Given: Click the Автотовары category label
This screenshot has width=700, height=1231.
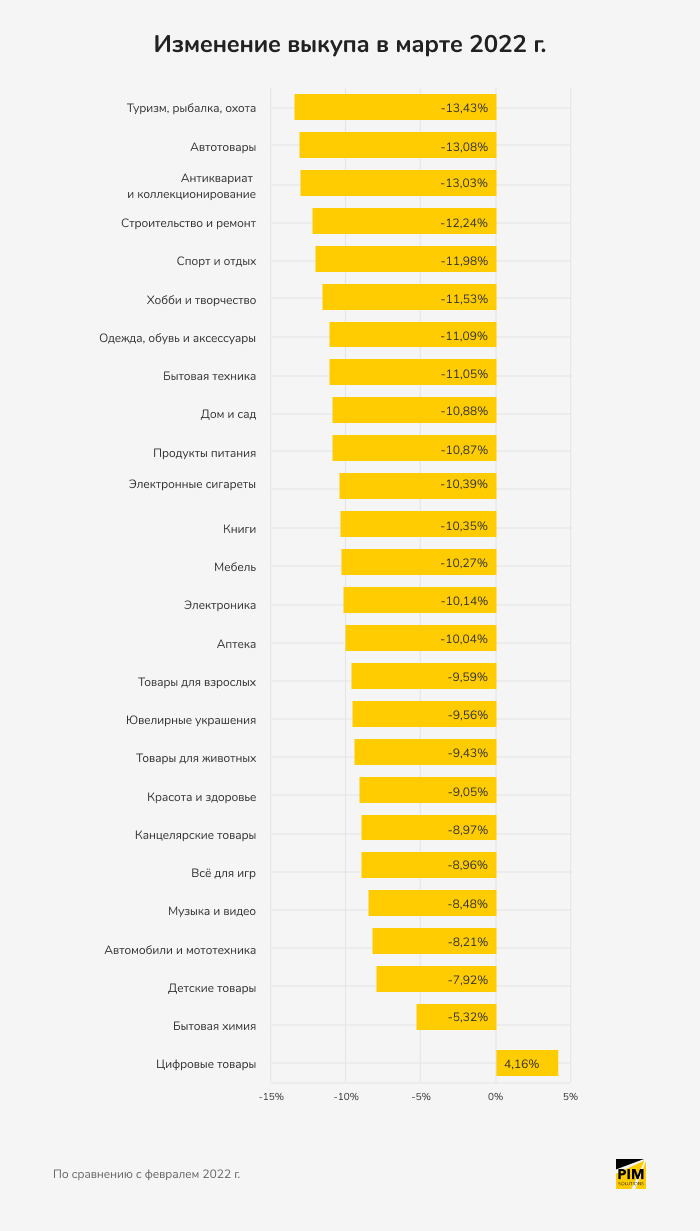Looking at the screenshot, I should point(223,147).
